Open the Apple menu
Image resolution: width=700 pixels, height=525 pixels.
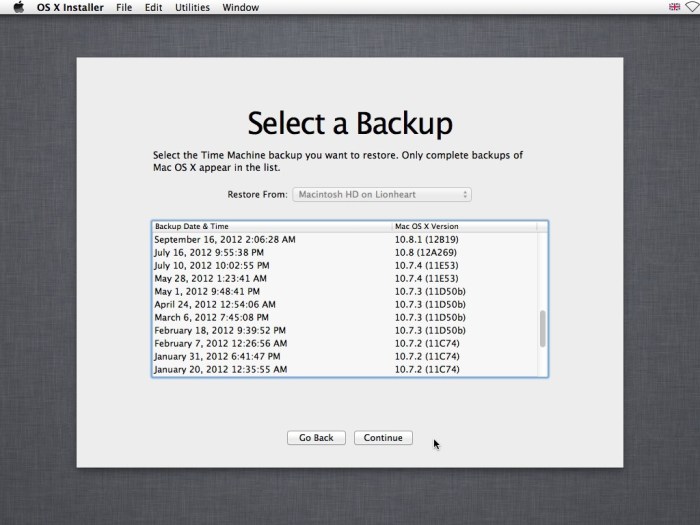click(19, 7)
